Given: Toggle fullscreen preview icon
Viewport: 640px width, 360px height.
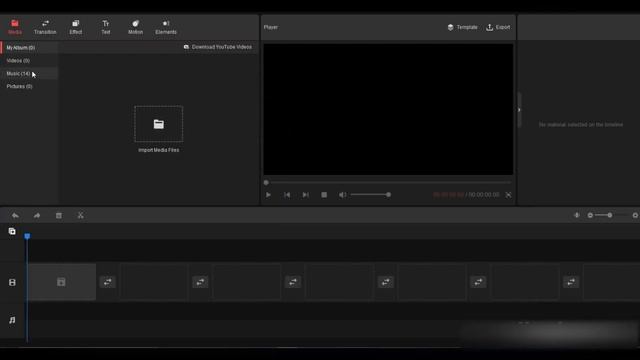Looking at the screenshot, I should click(x=508, y=195).
